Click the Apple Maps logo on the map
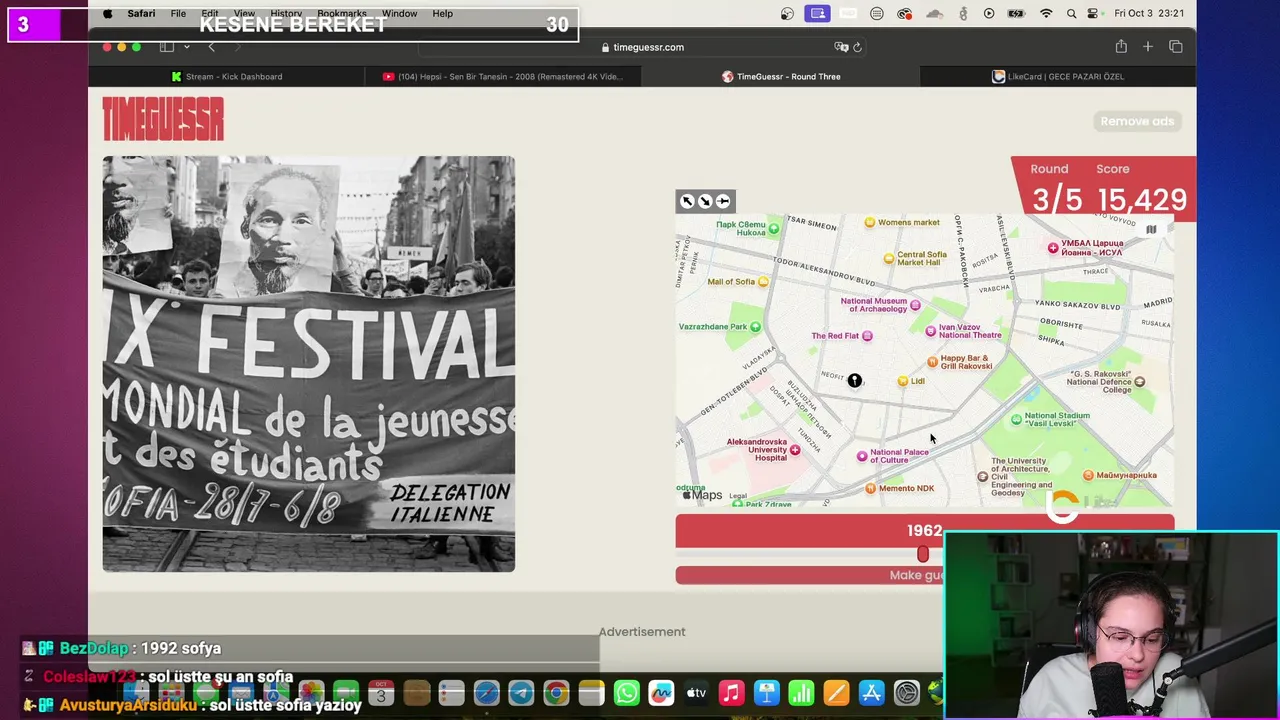The width and height of the screenshot is (1280, 720). pos(702,495)
